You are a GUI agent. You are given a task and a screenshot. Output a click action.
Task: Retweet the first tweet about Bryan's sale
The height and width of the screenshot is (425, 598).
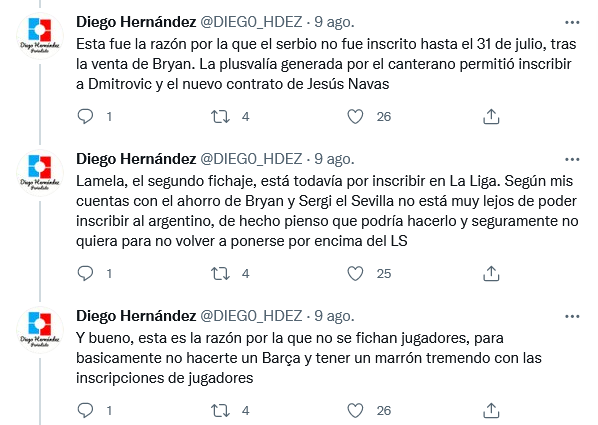(x=221, y=116)
